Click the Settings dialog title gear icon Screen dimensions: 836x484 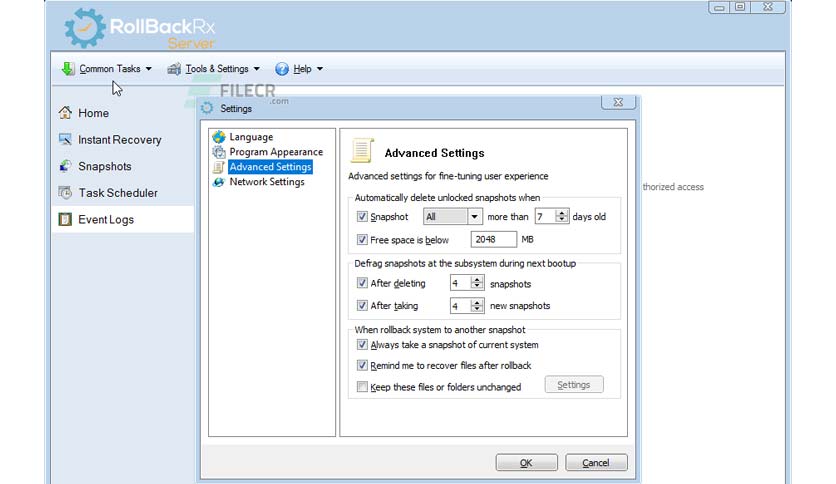(207, 108)
